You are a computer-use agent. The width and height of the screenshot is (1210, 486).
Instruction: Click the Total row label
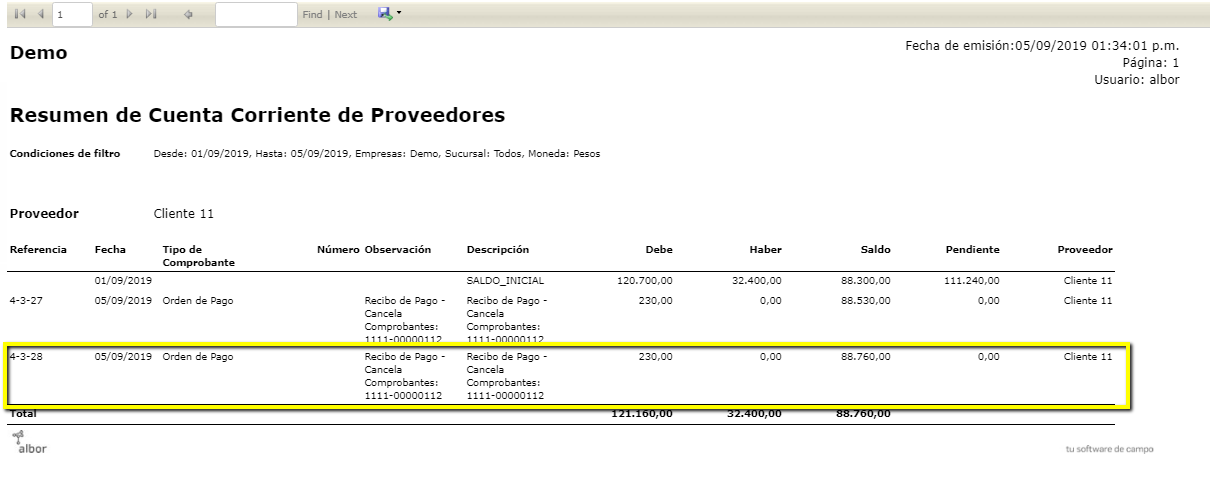point(24,412)
